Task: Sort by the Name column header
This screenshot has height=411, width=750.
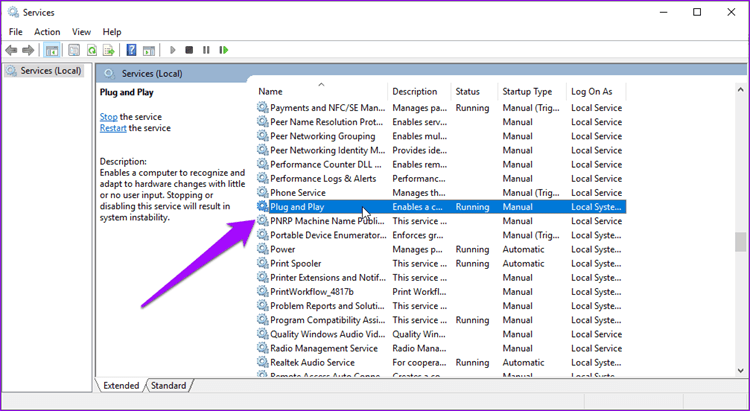Action: click(x=321, y=91)
